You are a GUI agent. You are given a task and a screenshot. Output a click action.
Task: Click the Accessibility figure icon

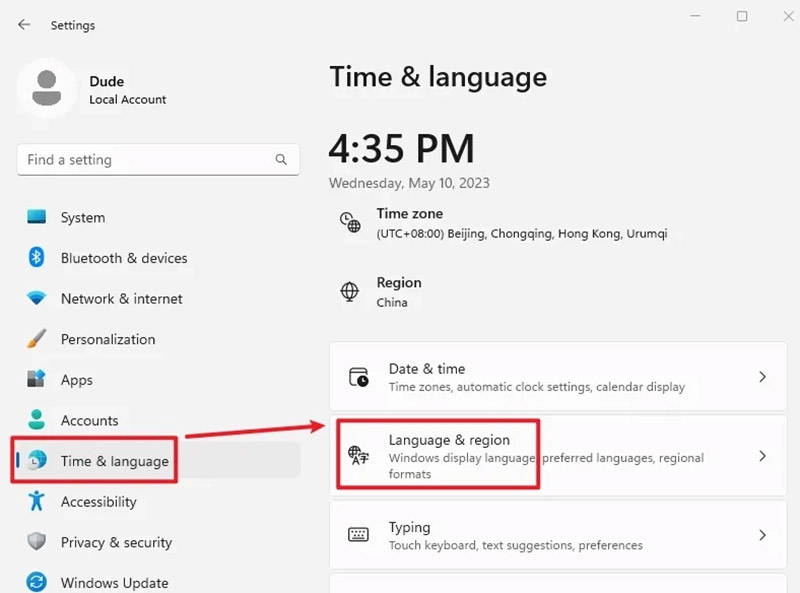(36, 501)
